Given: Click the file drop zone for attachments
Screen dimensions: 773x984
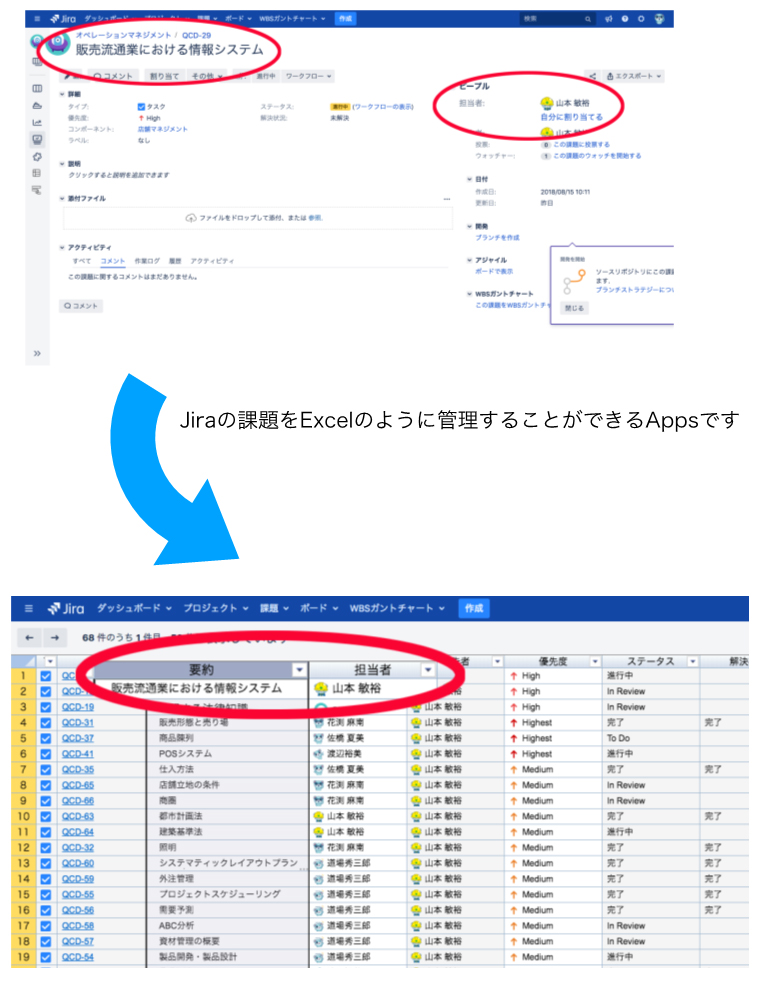Looking at the screenshot, I should click(x=257, y=218).
